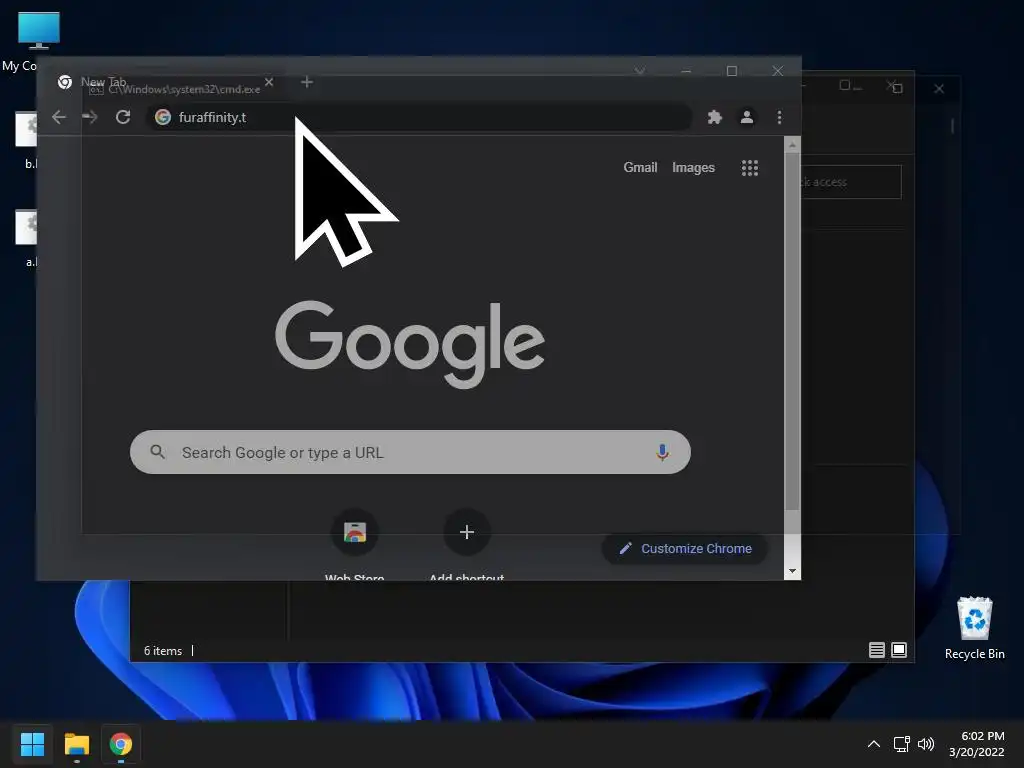1024x768 pixels.
Task: Click the Customize Chrome button
Action: point(684,549)
